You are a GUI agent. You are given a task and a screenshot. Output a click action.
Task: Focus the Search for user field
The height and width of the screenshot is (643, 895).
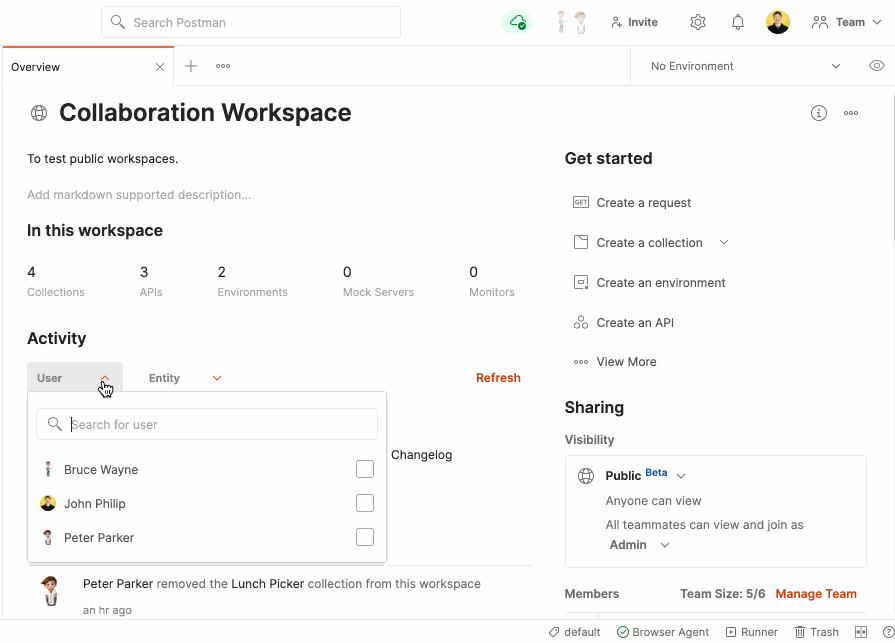click(207, 424)
